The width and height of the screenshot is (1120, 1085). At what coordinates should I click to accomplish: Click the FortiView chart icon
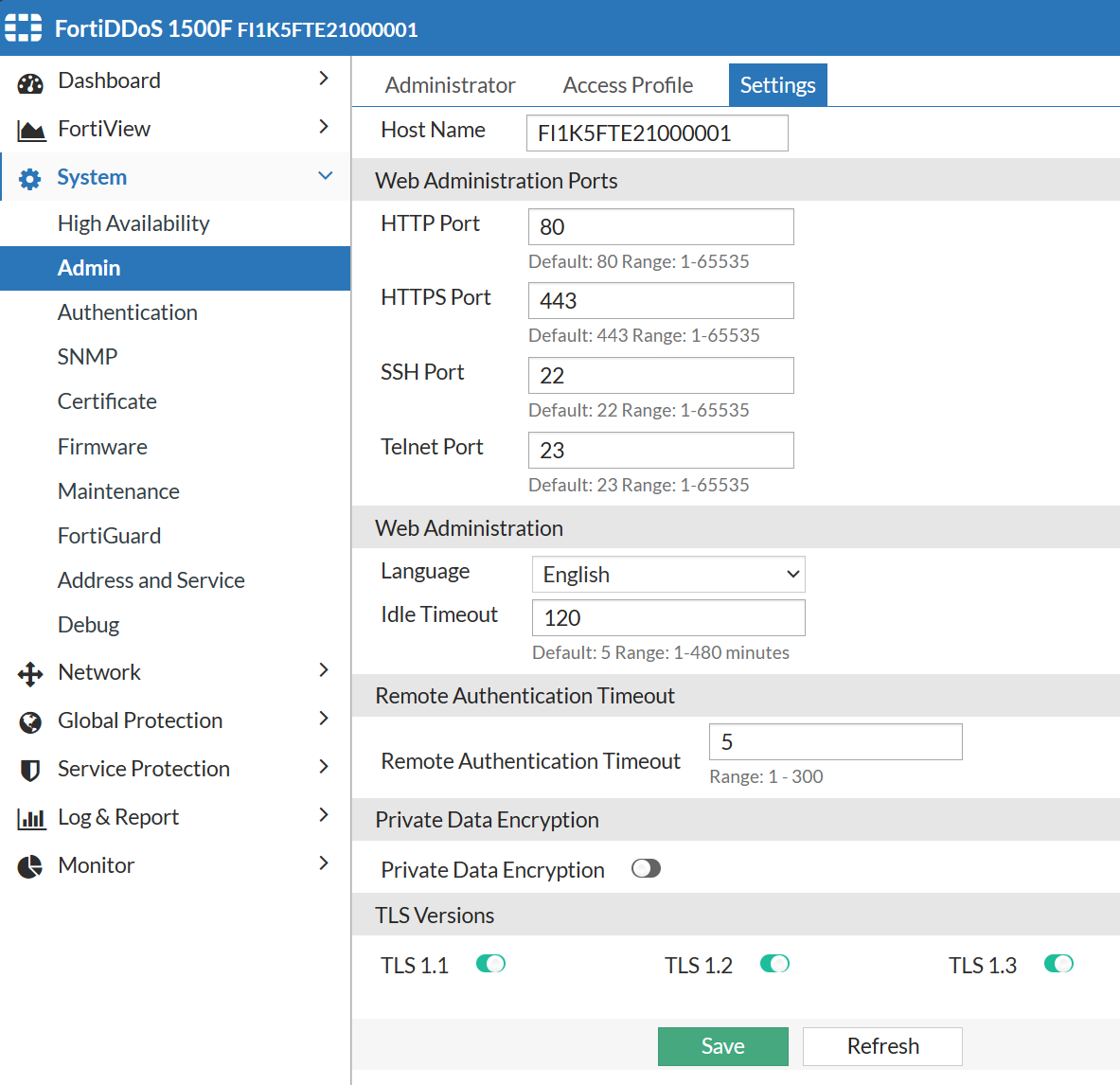point(30,131)
